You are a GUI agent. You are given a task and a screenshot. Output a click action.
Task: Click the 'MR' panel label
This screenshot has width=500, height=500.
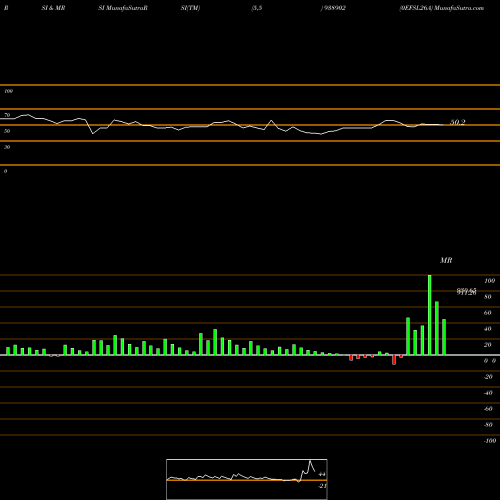tap(446, 260)
